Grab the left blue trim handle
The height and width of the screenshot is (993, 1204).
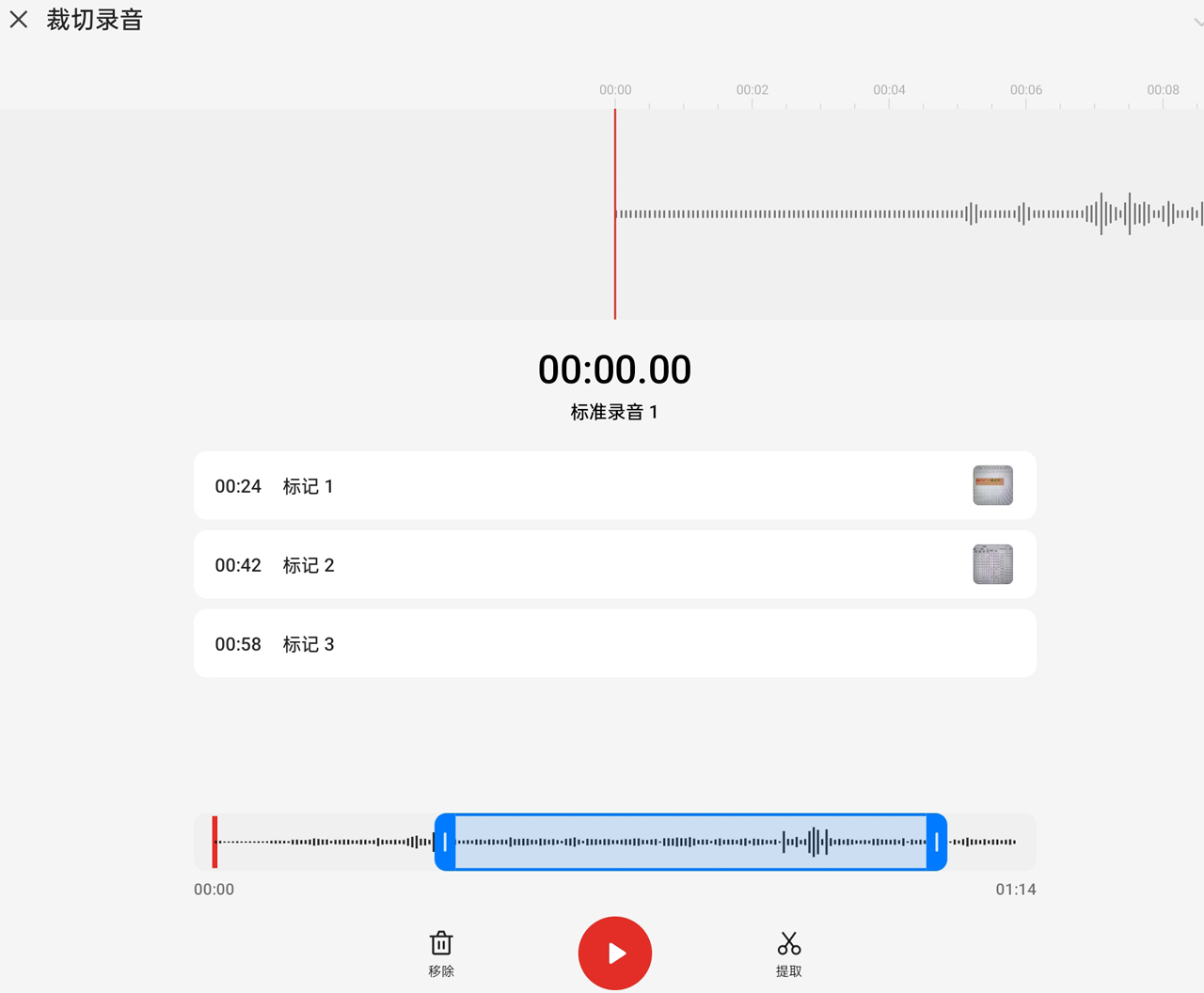coord(445,842)
